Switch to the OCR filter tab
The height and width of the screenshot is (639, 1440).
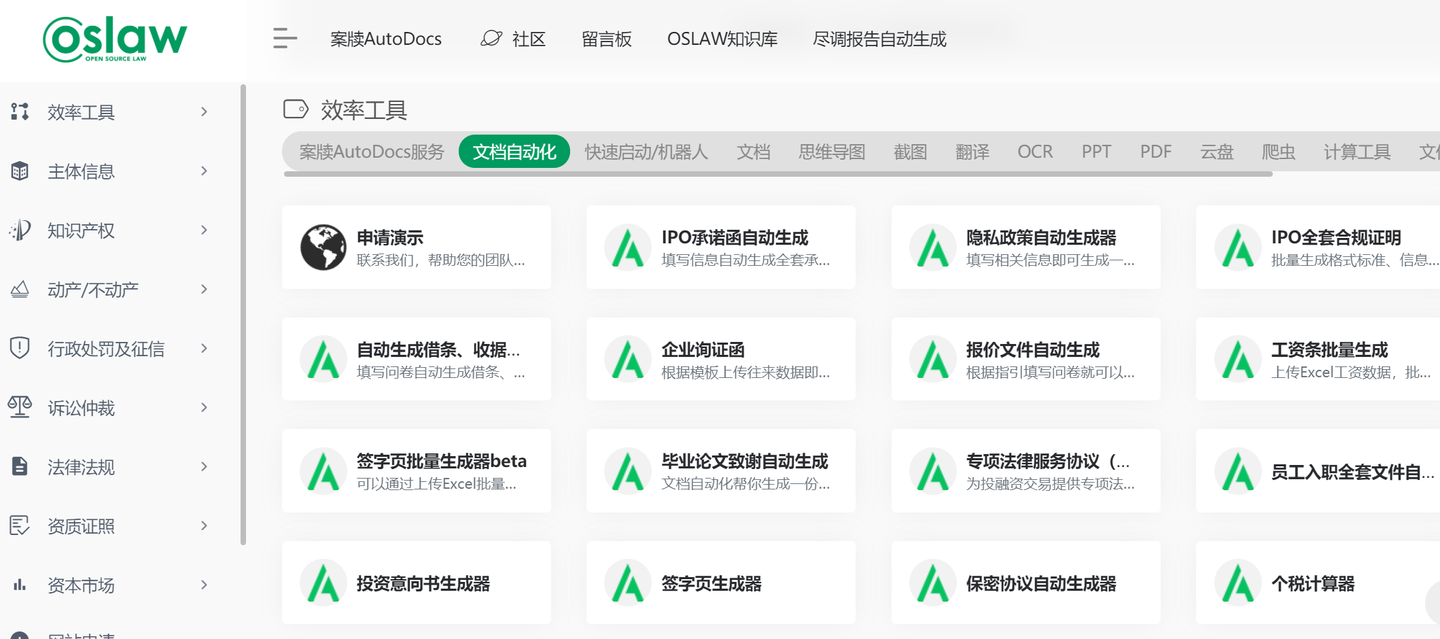pyautogui.click(x=1035, y=151)
